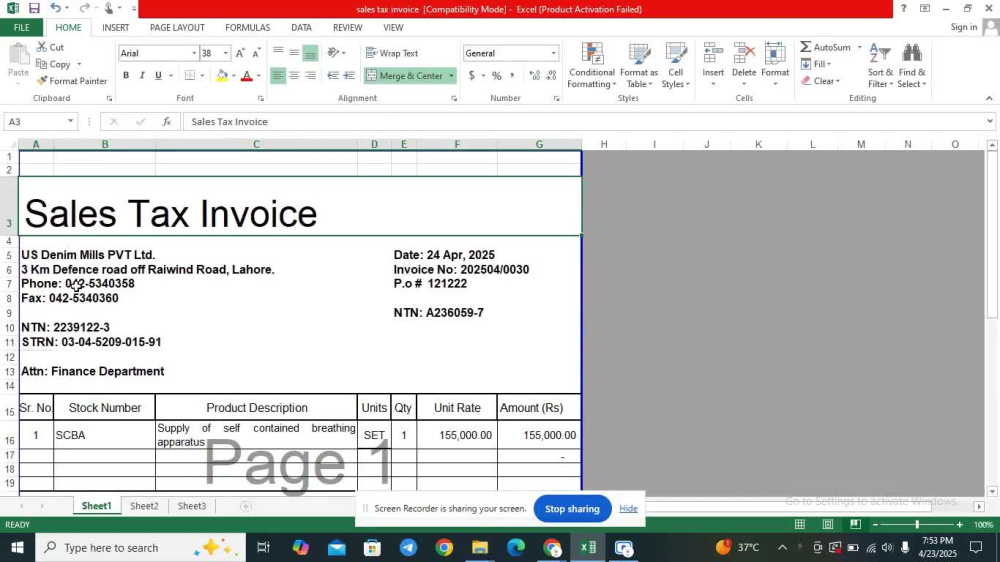Click the Increase Decimal icon
This screenshot has width=1000, height=562.
(534, 75)
